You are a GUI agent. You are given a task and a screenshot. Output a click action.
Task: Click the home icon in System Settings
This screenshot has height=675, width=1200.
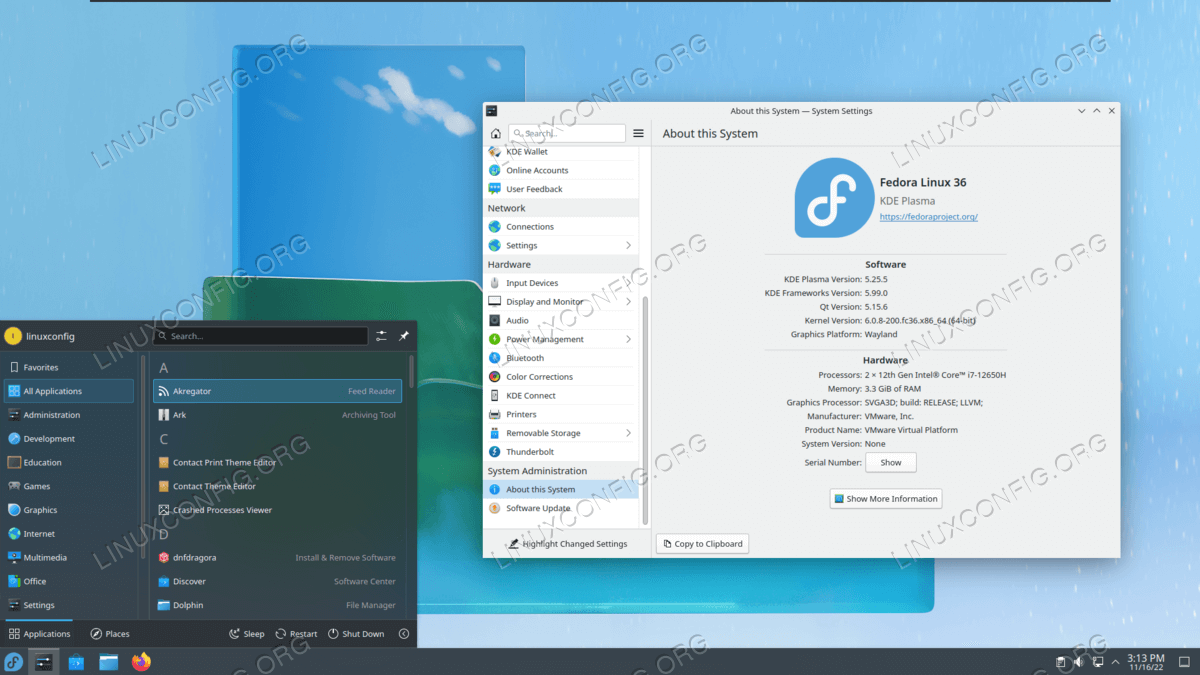tap(495, 133)
